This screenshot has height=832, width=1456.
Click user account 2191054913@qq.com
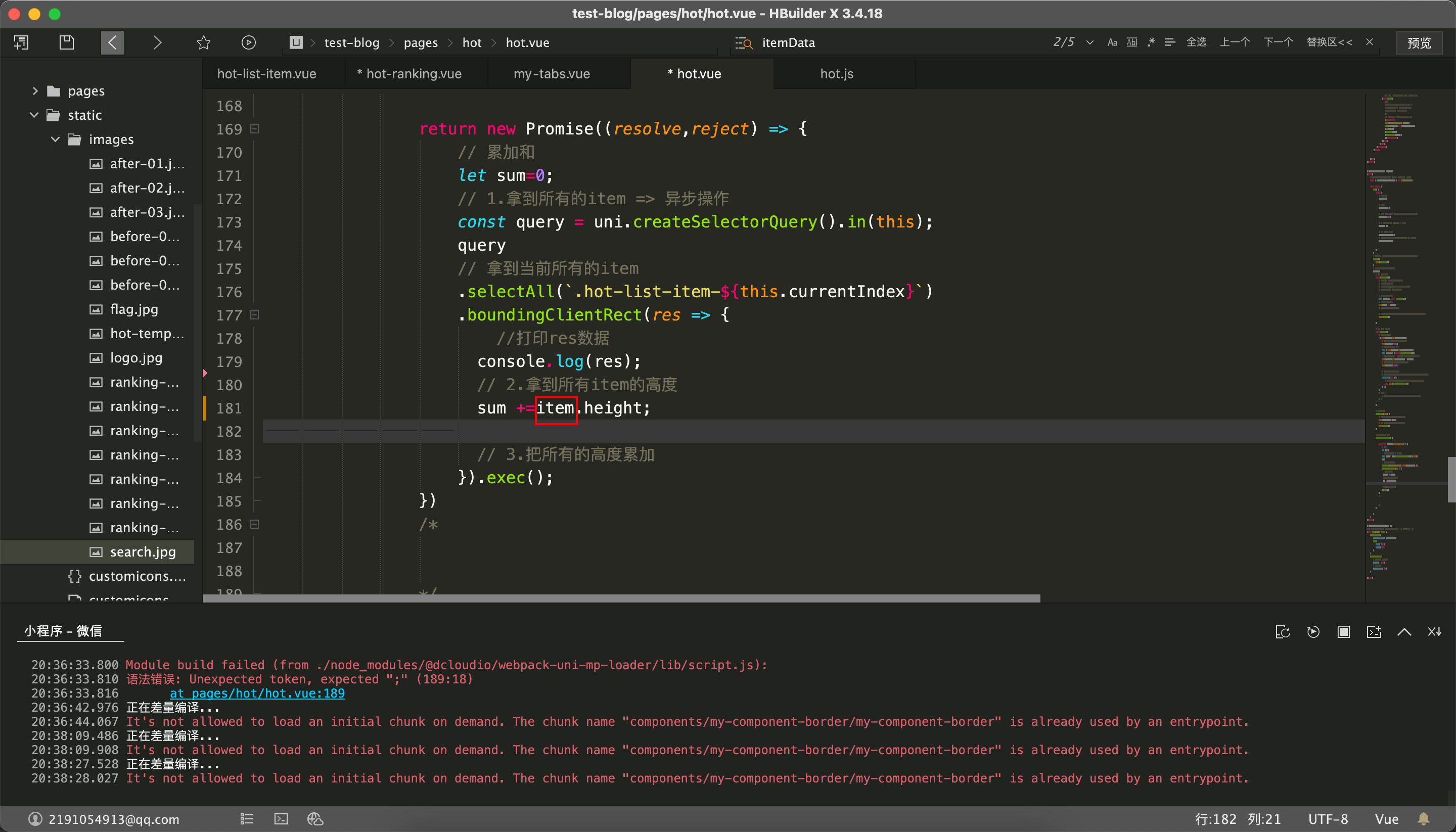[104, 819]
